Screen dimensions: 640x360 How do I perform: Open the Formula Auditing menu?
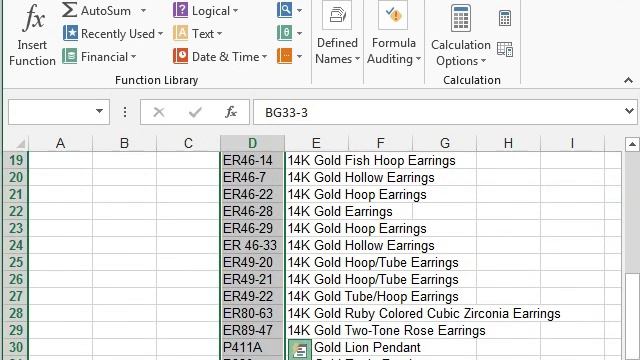(393, 34)
